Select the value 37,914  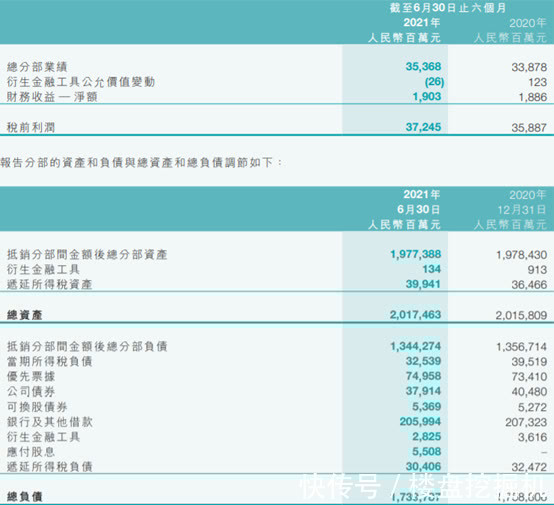point(423,391)
